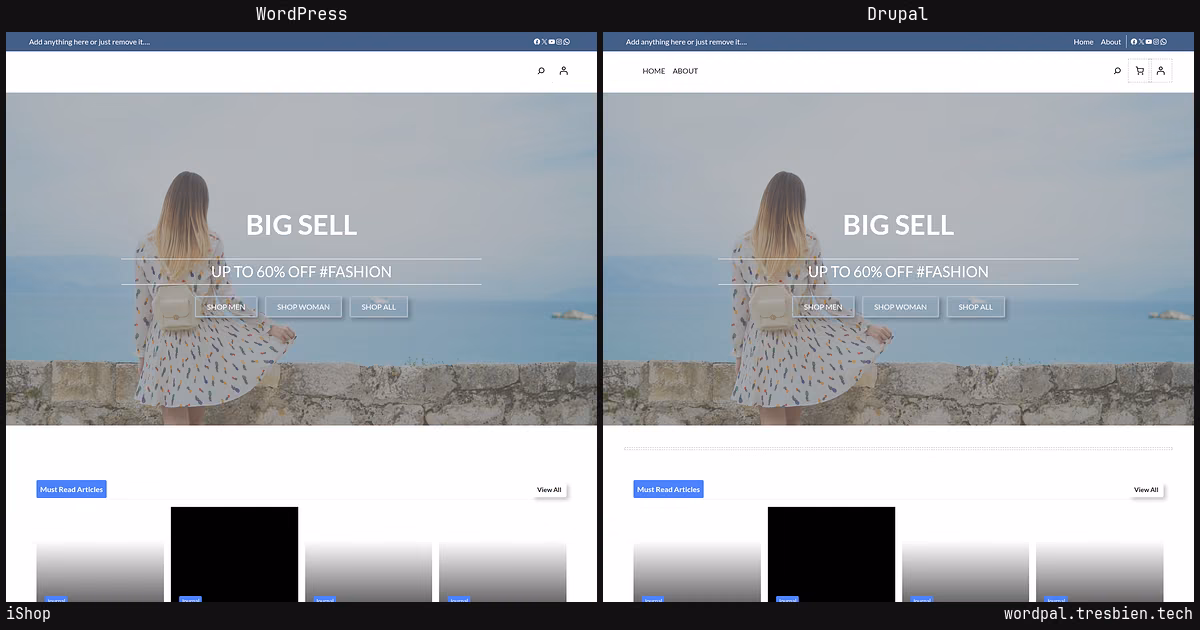1200x630 pixels.
Task: Click BIG SELL heading in WordPress hero
Action: tap(301, 225)
